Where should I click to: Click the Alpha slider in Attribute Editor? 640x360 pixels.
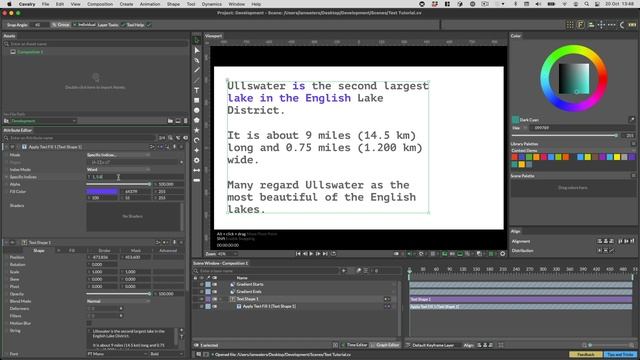click(118, 184)
